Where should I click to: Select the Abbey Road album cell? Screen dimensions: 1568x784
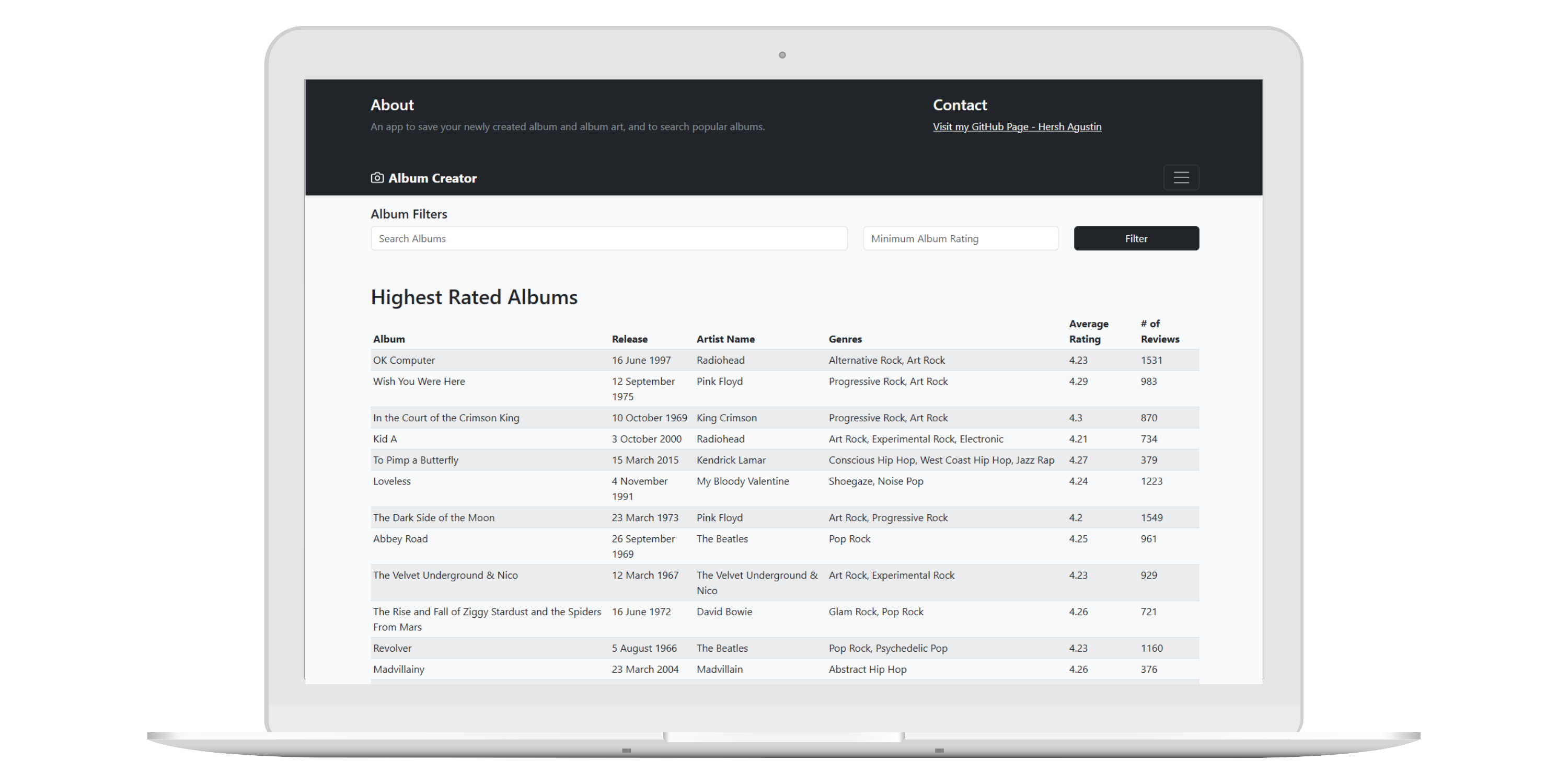pyautogui.click(x=400, y=539)
